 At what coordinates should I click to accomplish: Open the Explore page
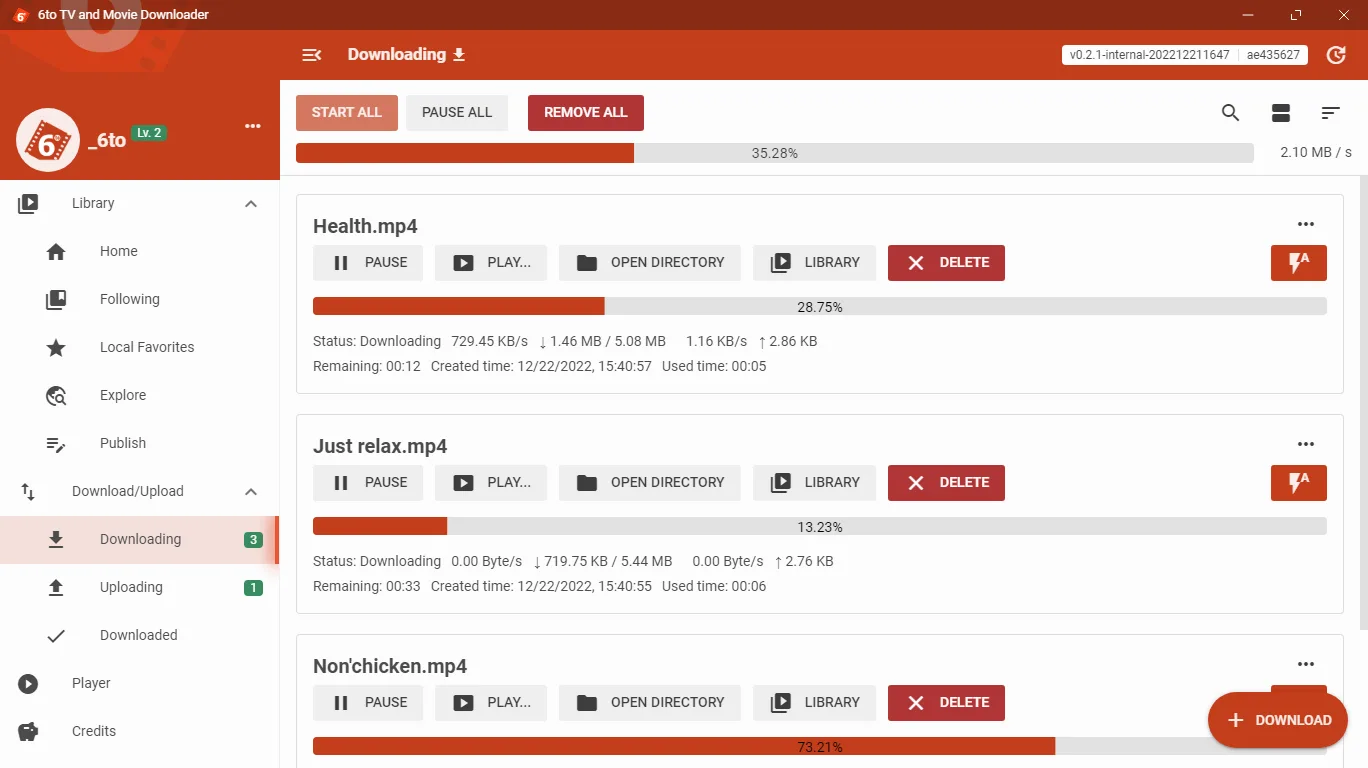click(x=140, y=396)
